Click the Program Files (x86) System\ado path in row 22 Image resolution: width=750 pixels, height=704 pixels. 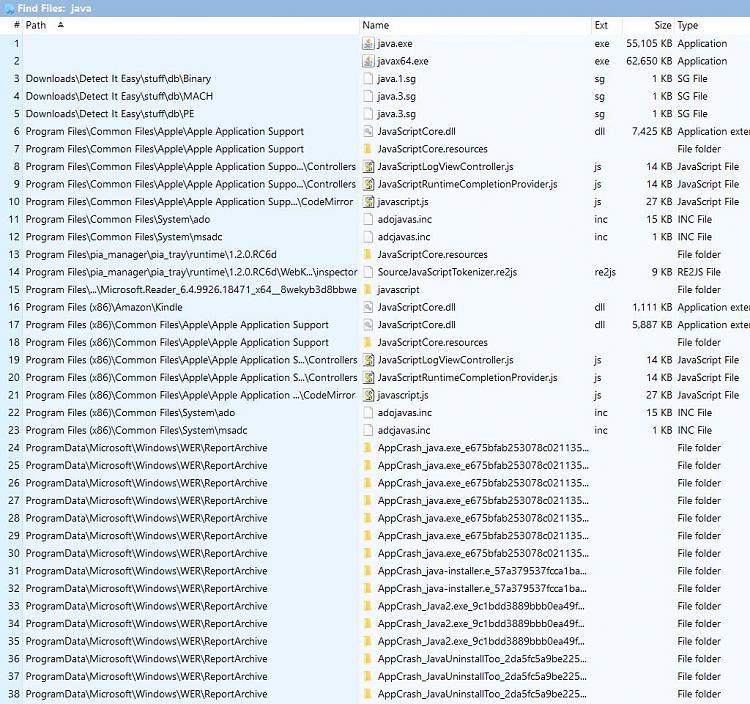click(130, 413)
